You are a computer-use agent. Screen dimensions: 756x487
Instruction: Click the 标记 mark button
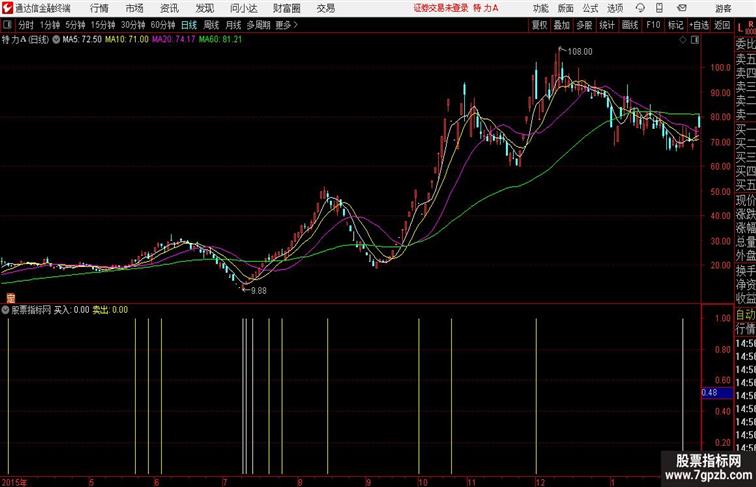675,25
